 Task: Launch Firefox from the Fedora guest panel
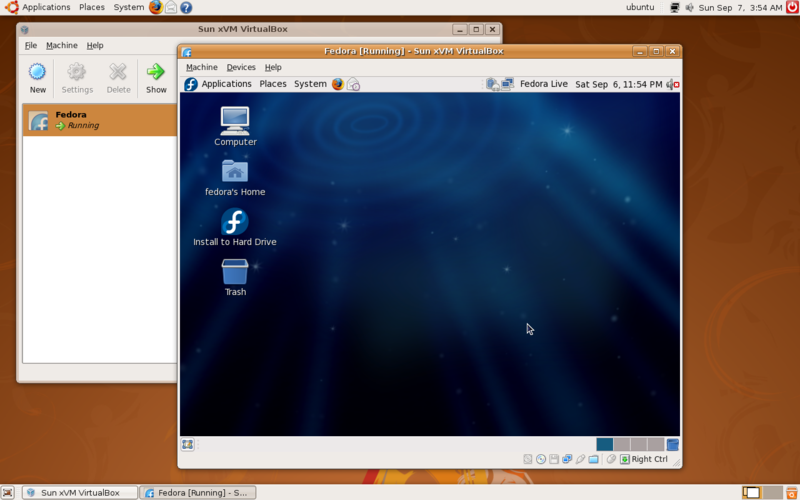[338, 84]
